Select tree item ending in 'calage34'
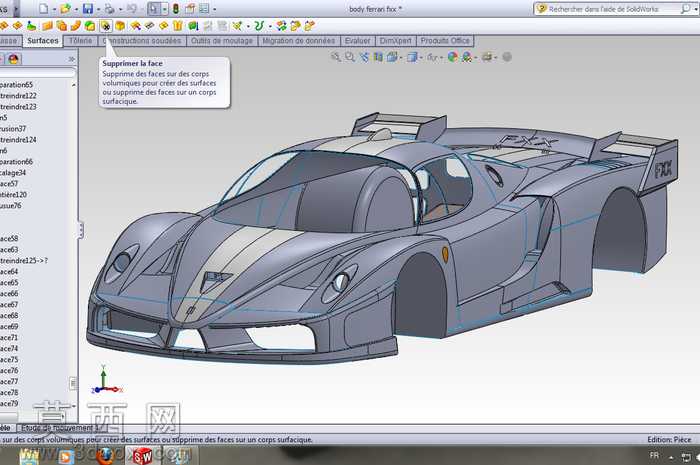 click(13, 173)
